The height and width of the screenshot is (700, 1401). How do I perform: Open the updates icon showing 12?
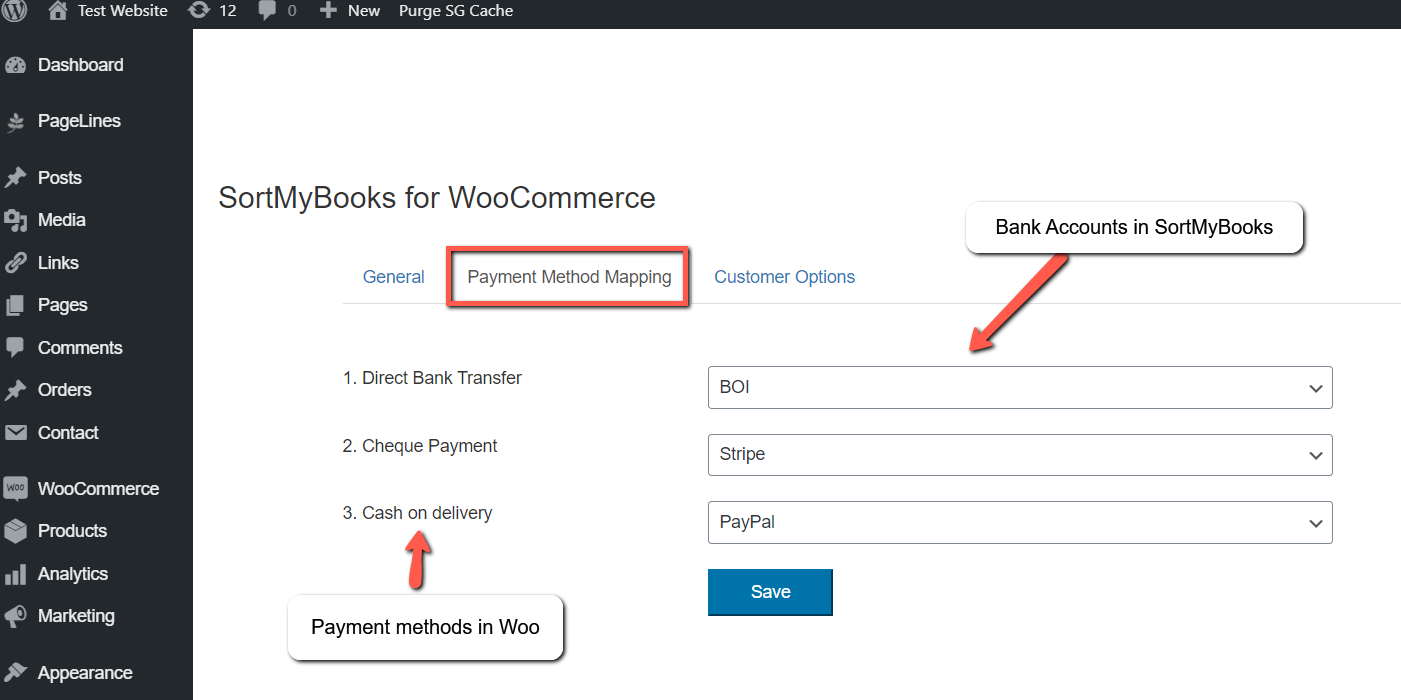199,11
